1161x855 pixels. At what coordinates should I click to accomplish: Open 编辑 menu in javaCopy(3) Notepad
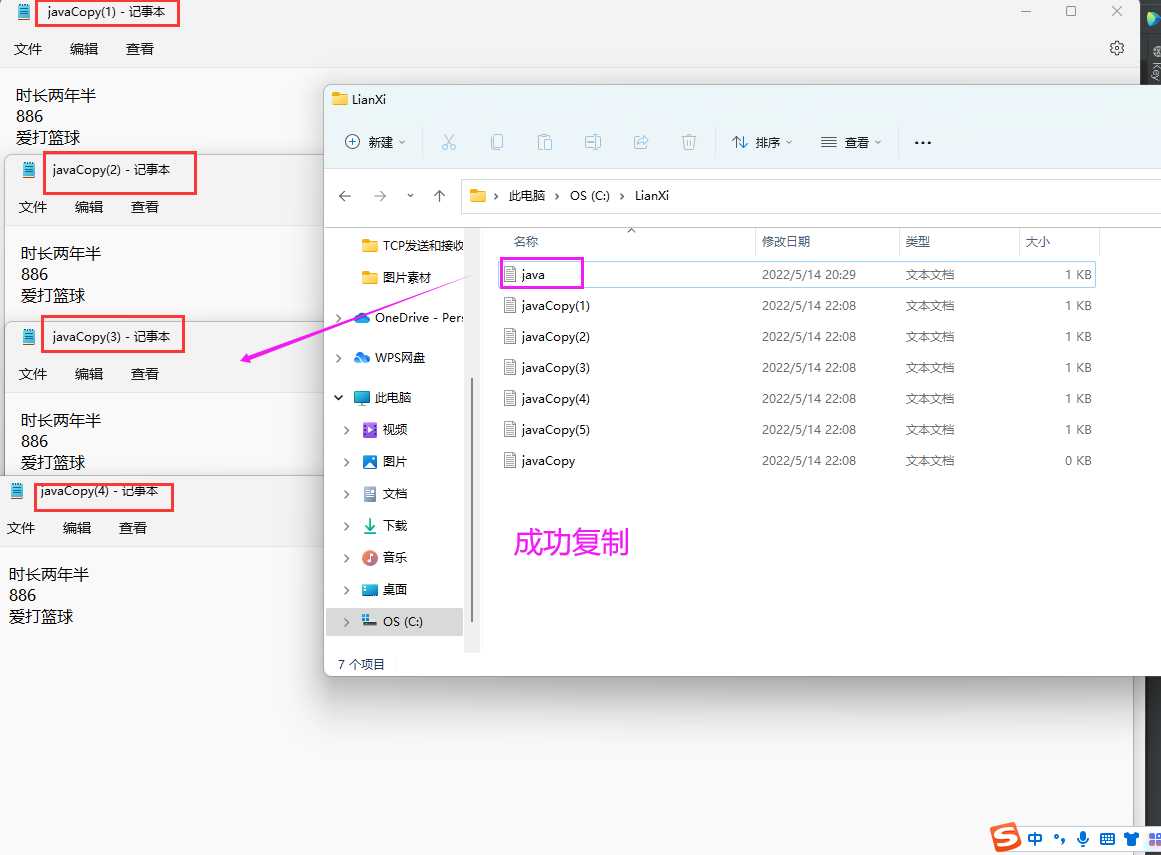pyautogui.click(x=89, y=374)
